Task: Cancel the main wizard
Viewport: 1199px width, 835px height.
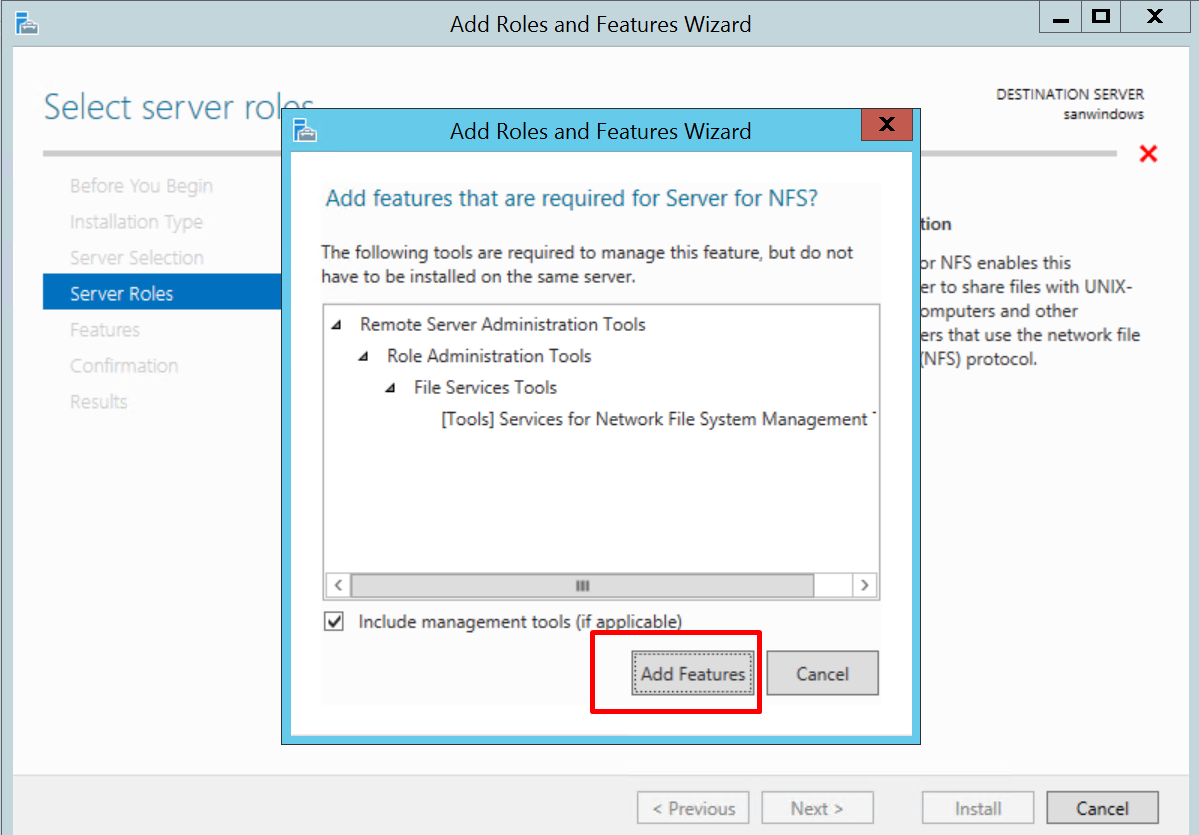Action: tap(1102, 808)
